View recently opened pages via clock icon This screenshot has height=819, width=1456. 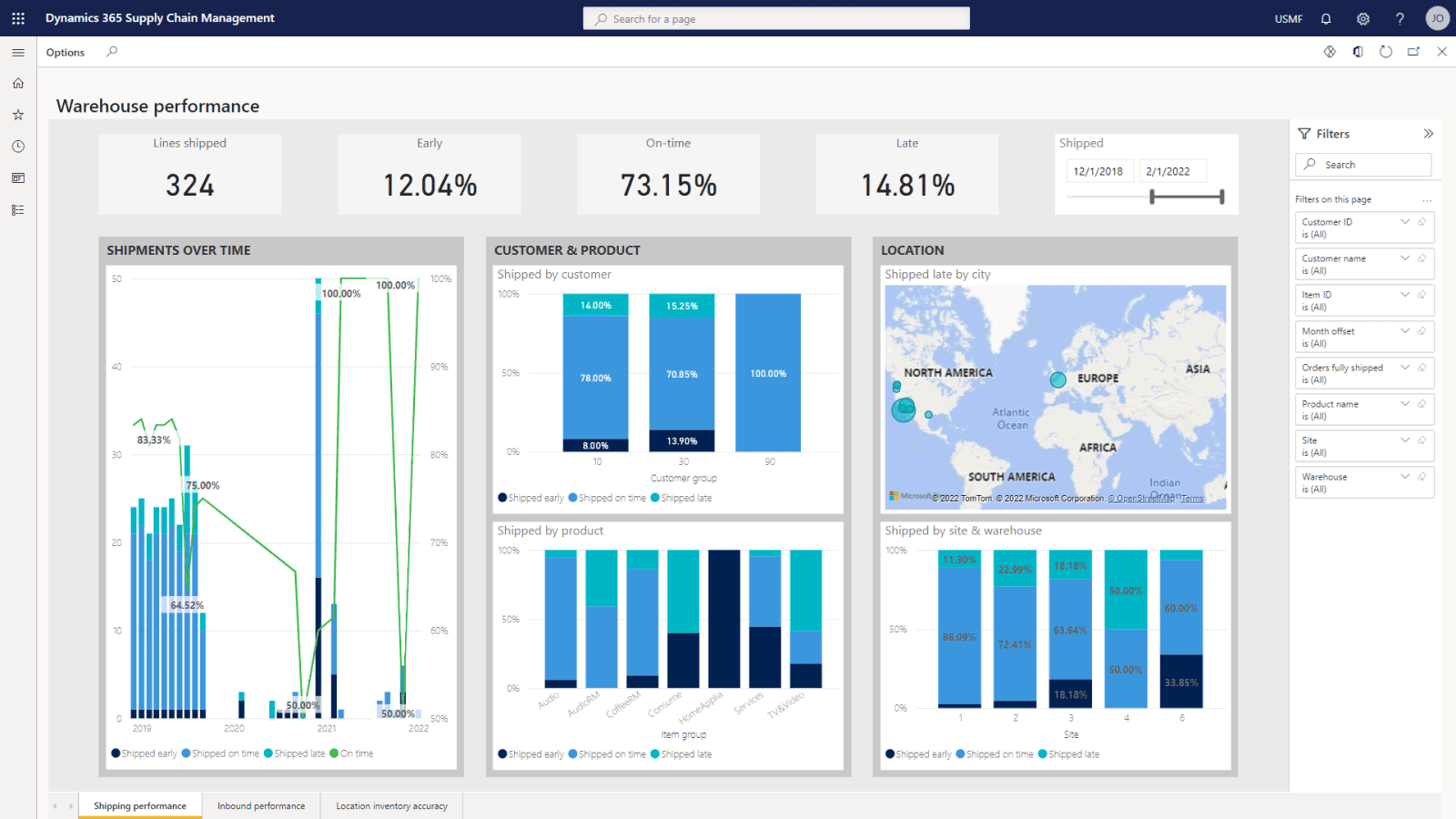[x=18, y=146]
